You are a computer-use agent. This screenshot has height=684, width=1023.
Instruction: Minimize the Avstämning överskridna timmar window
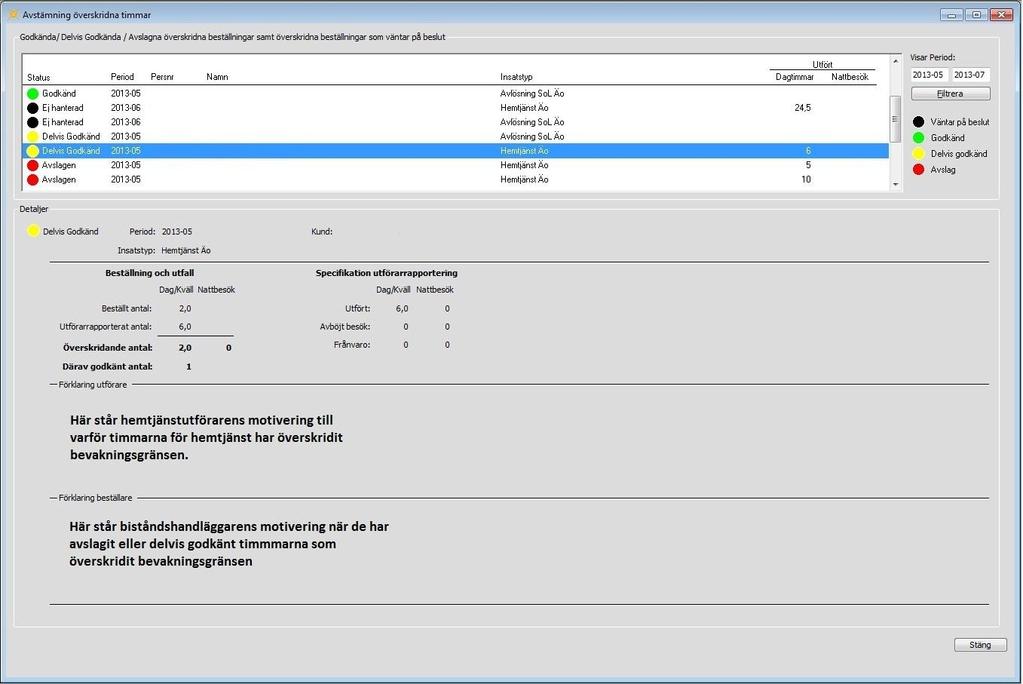pyautogui.click(x=951, y=14)
